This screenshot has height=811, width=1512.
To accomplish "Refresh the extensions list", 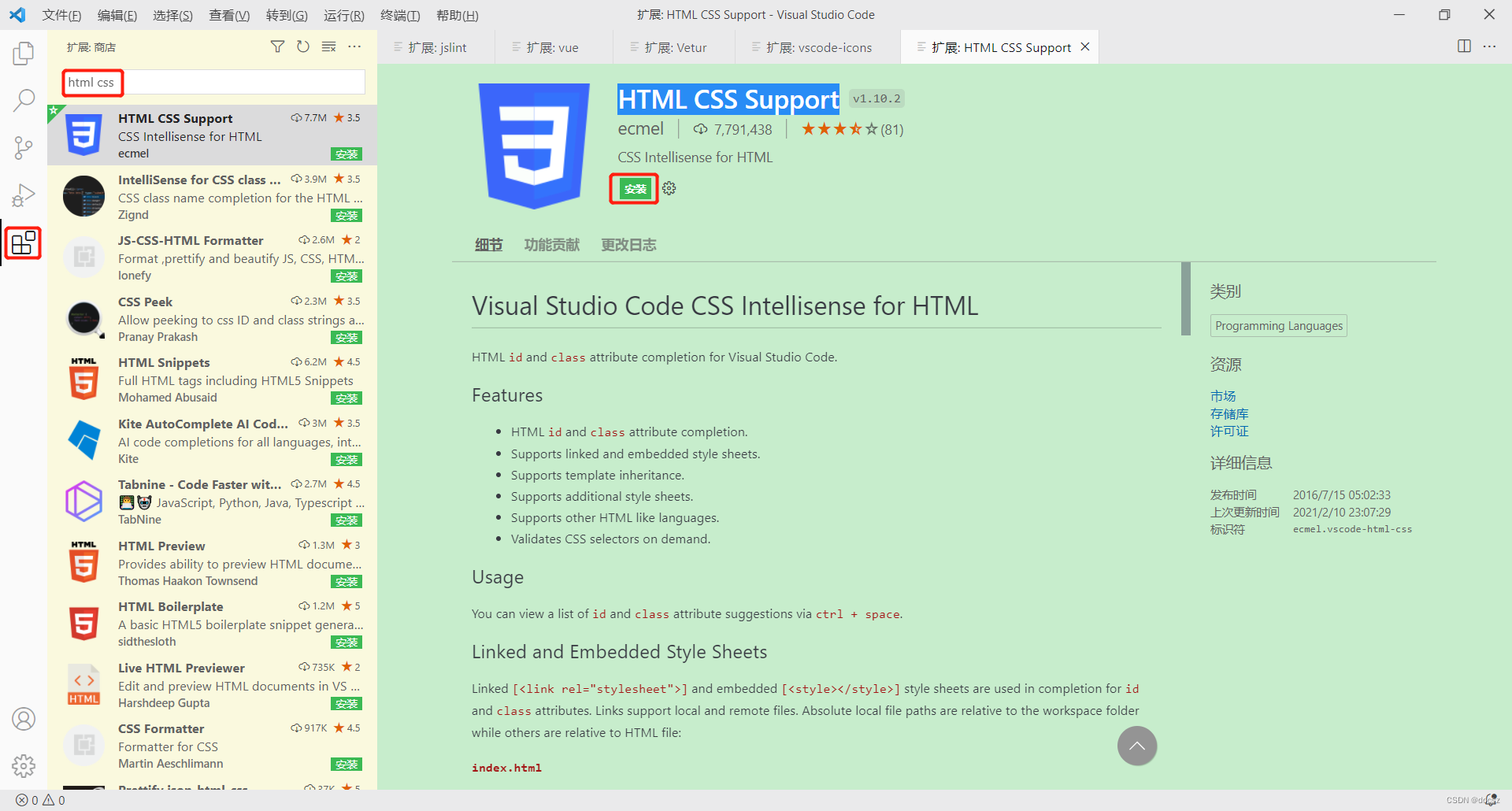I will [x=303, y=47].
